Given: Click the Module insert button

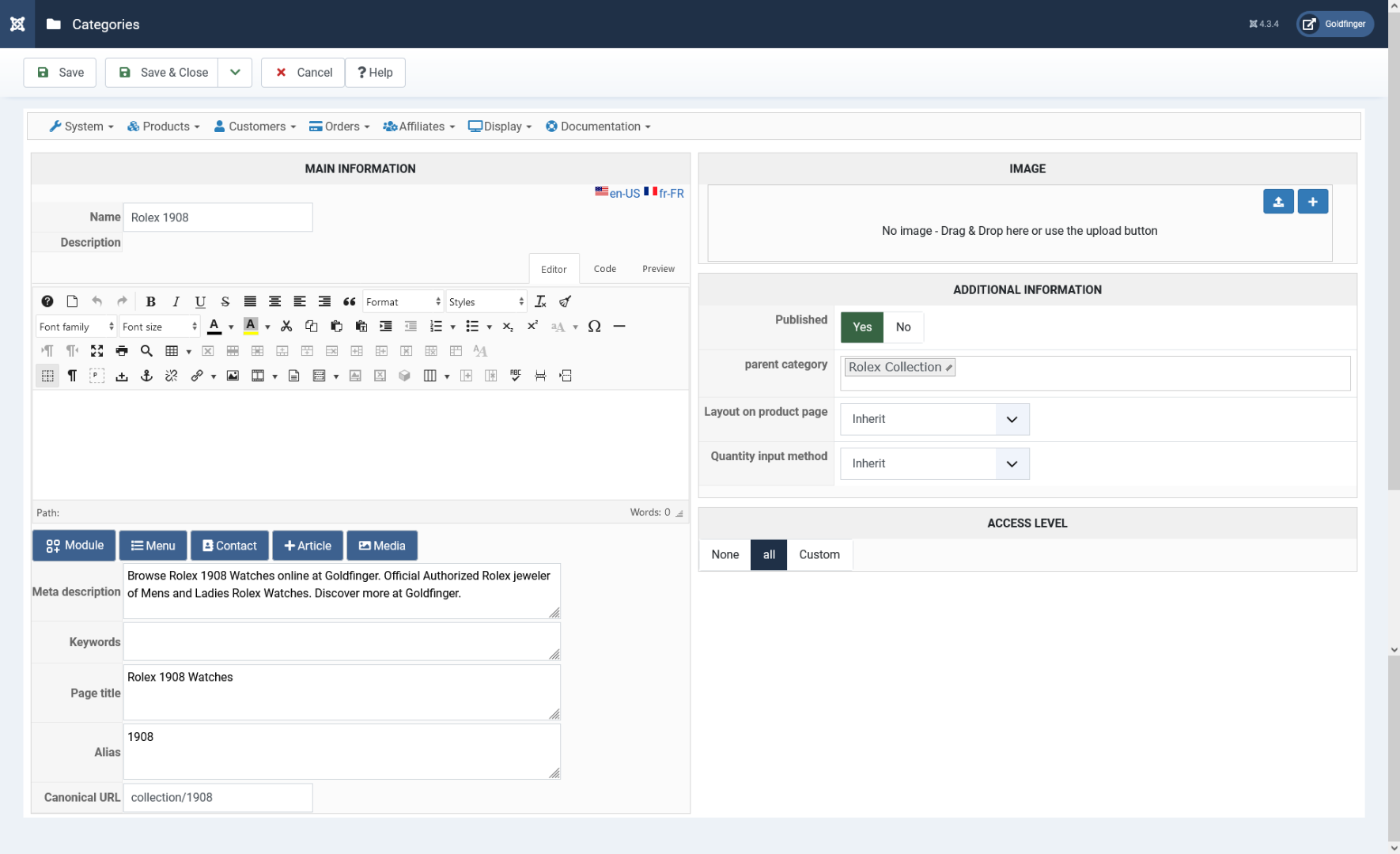Looking at the screenshot, I should pyautogui.click(x=74, y=546).
